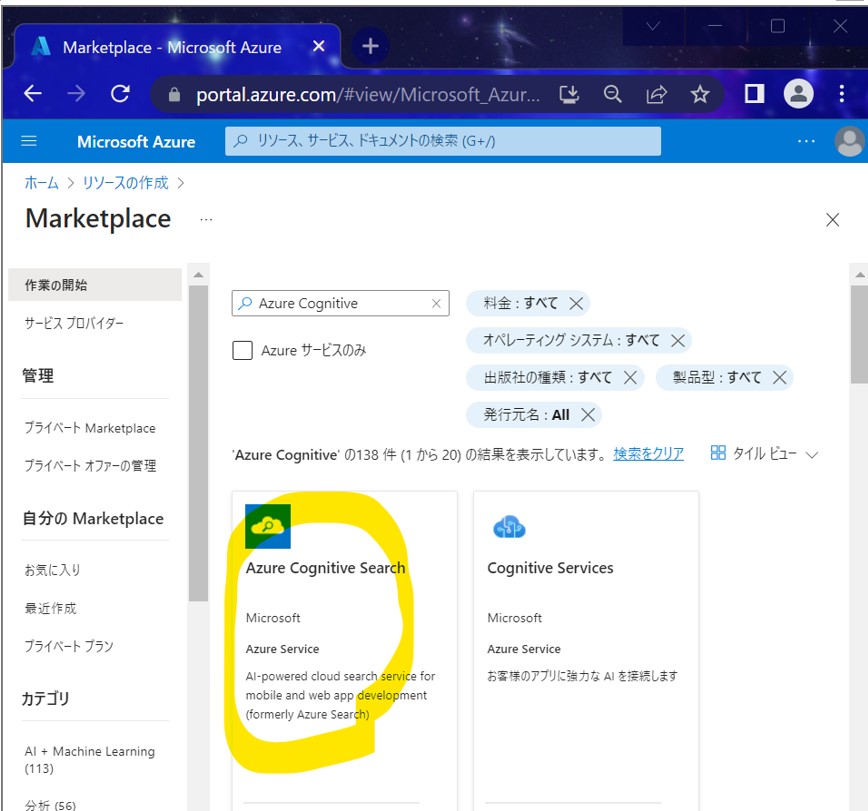The width and height of the screenshot is (868, 811).
Task: Click the browser back arrow
Action: coord(33,94)
